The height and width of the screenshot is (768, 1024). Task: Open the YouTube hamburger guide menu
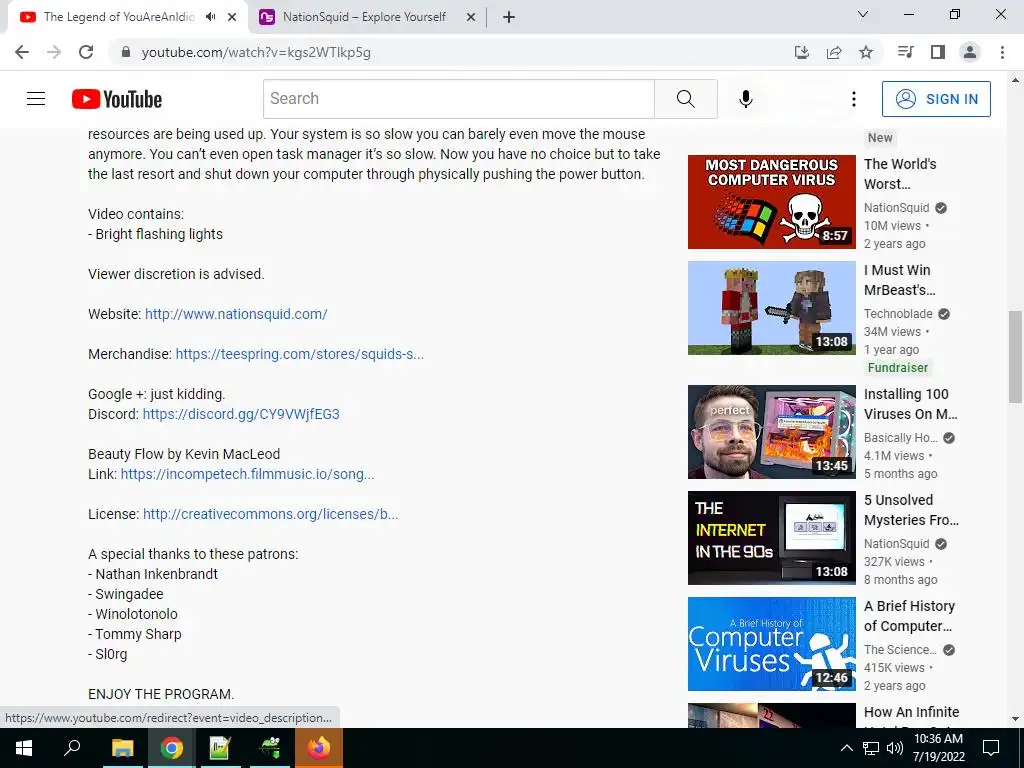(36, 99)
